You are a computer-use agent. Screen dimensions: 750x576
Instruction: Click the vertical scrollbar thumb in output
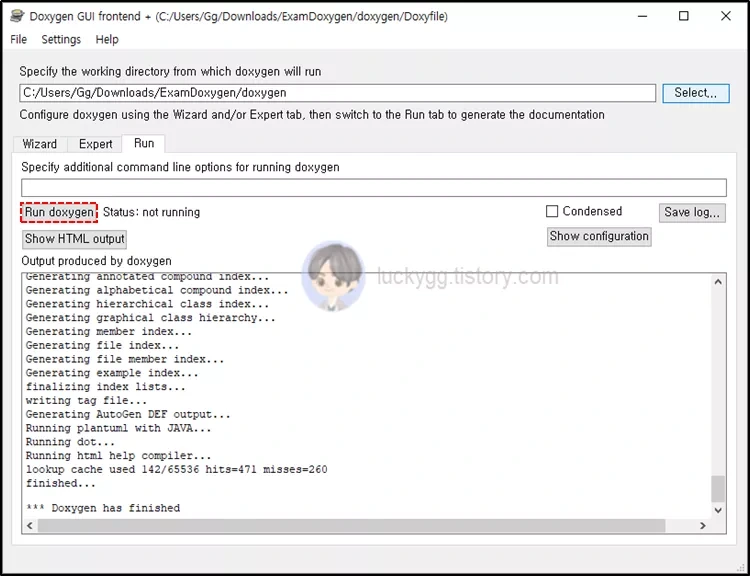718,488
